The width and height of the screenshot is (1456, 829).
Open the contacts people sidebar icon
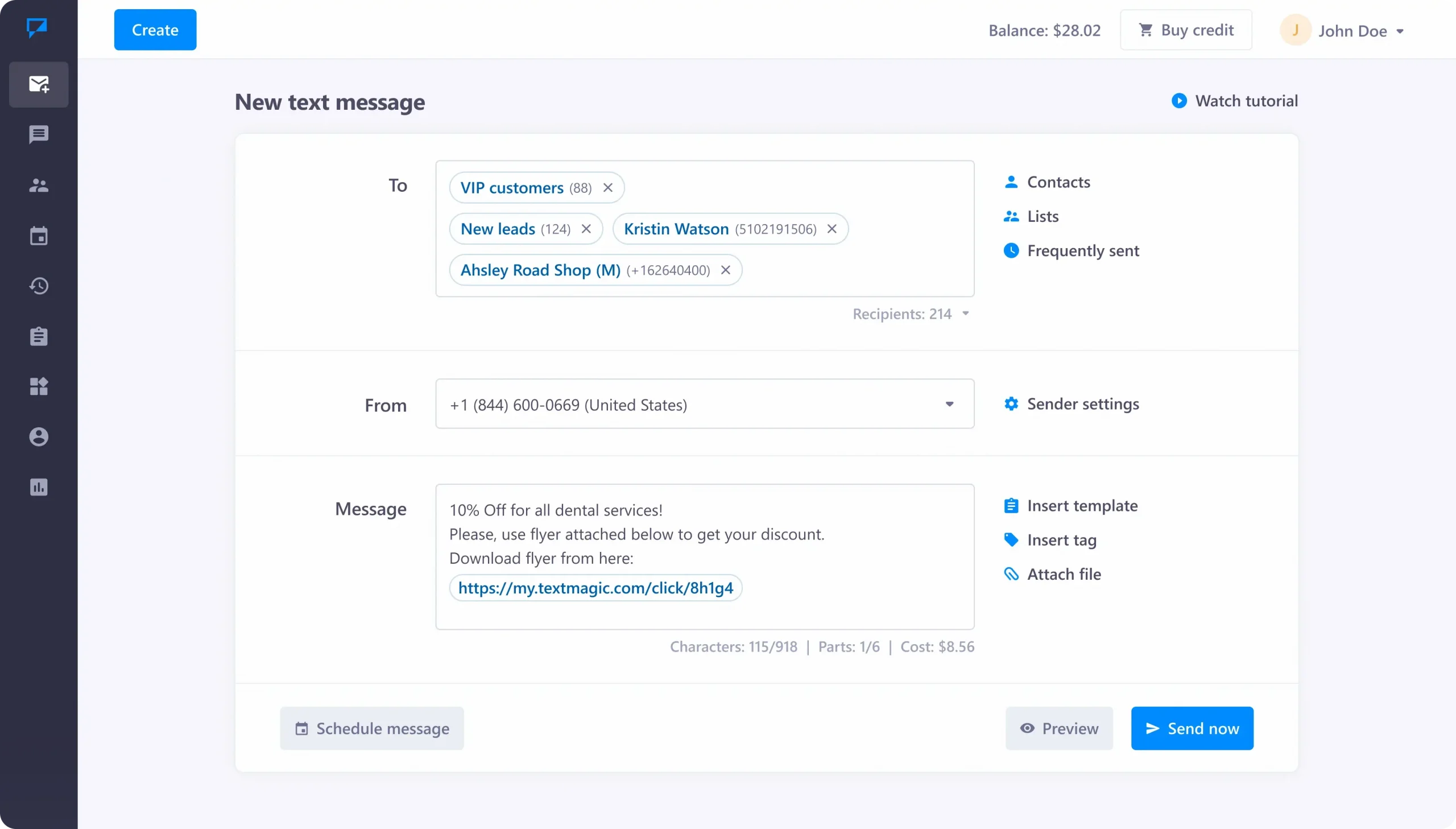click(x=39, y=185)
